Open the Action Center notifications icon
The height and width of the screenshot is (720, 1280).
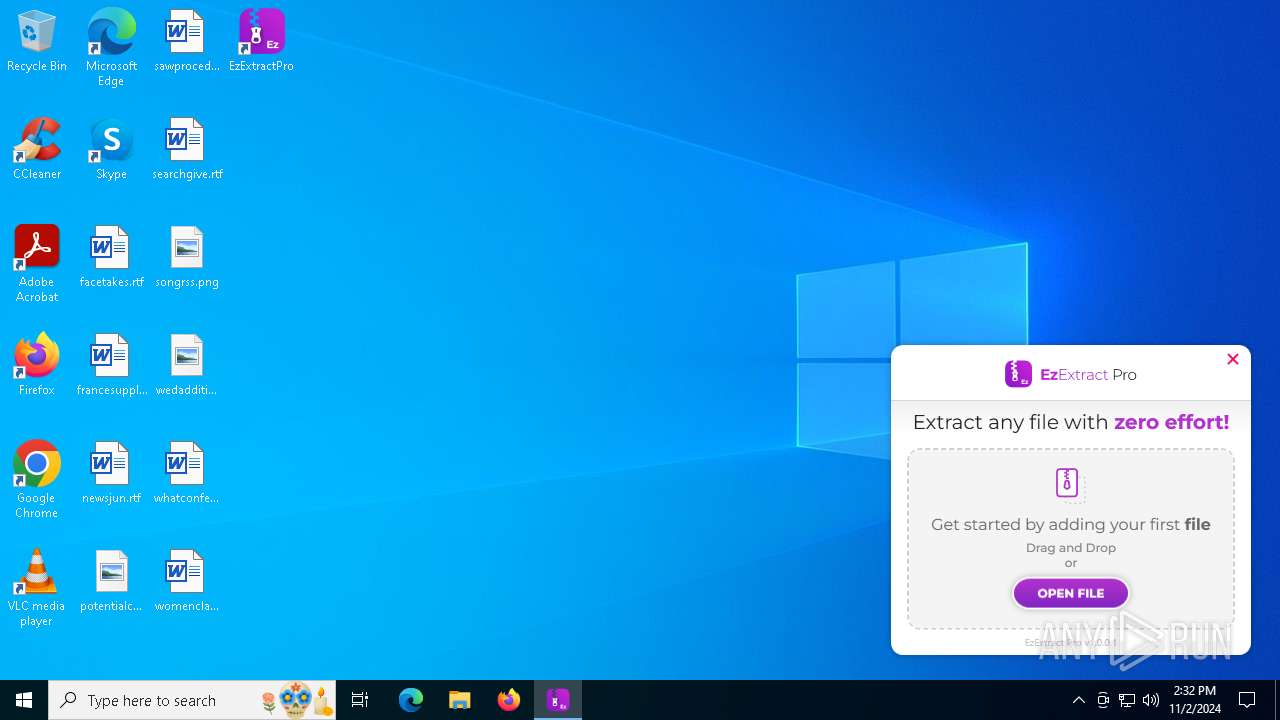point(1248,700)
